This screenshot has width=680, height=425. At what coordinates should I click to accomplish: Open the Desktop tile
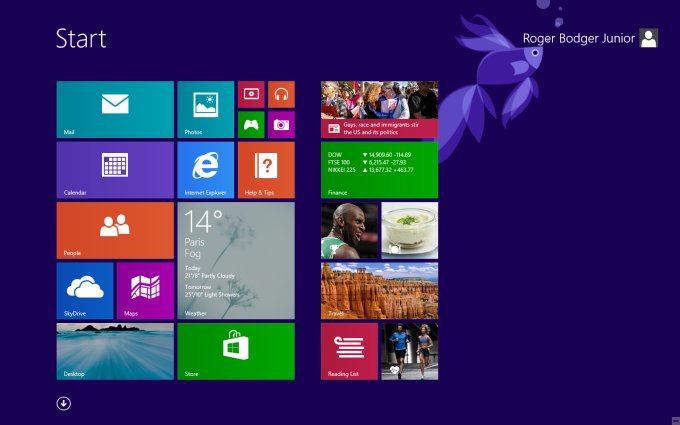point(115,351)
